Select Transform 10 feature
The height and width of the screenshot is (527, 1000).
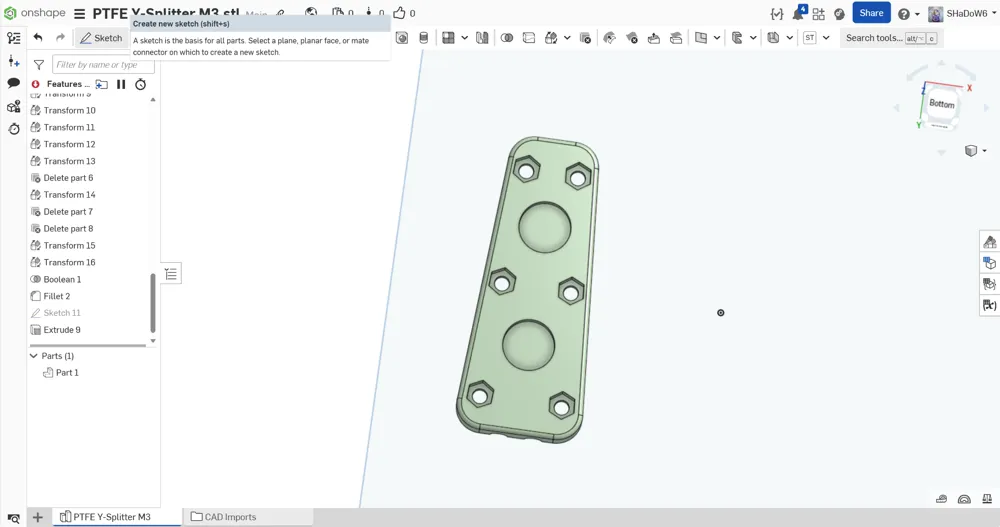(70, 110)
